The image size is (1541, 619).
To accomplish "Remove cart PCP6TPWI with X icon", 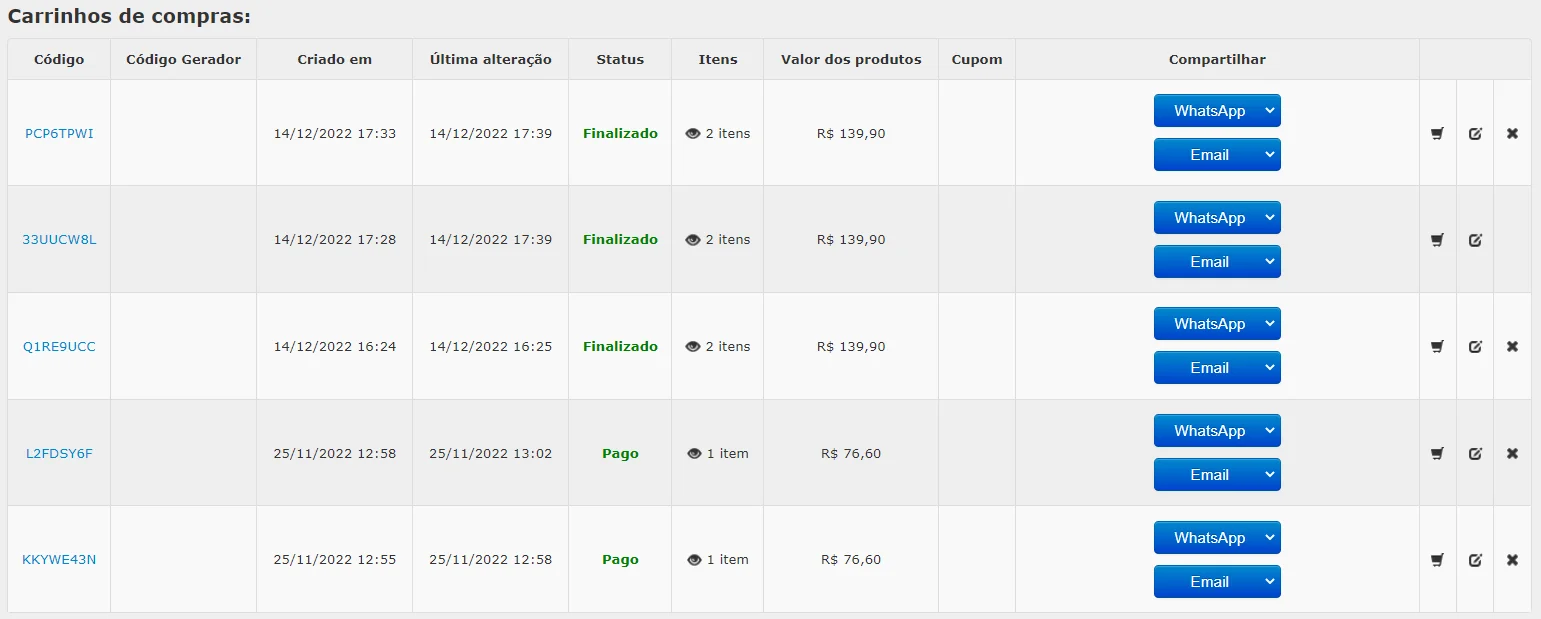I will pos(1512,133).
